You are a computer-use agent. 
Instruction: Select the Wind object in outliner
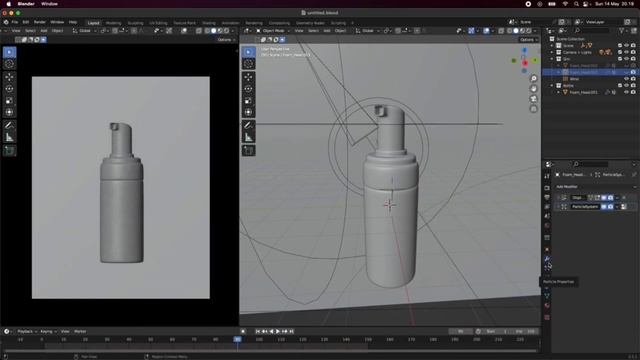574,79
